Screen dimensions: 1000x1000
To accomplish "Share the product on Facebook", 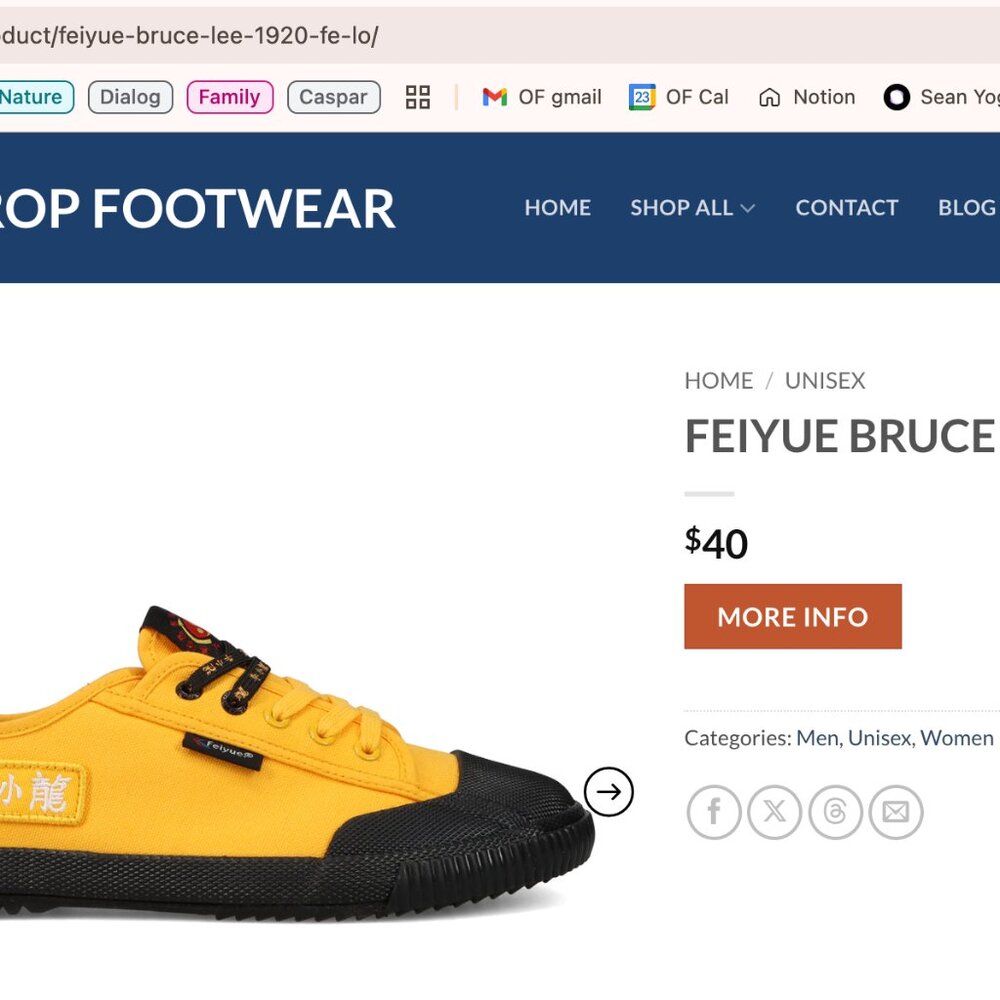I will [x=714, y=812].
